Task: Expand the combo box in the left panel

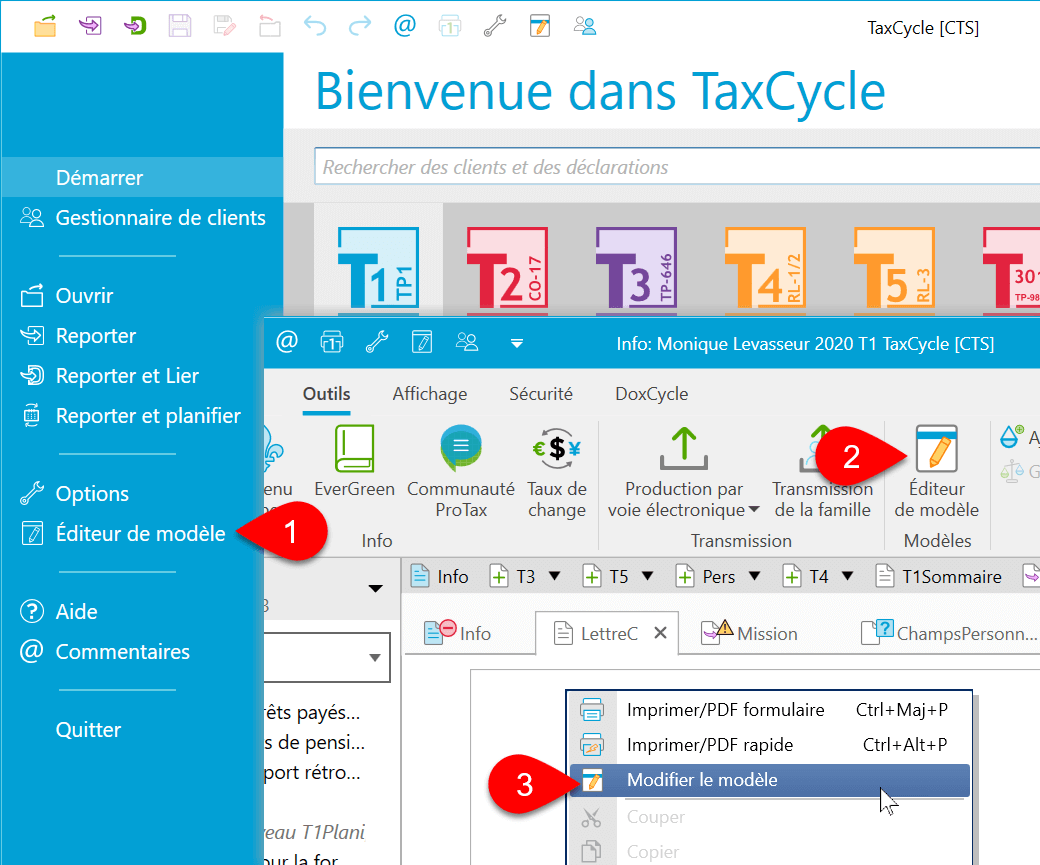Action: coord(375,657)
